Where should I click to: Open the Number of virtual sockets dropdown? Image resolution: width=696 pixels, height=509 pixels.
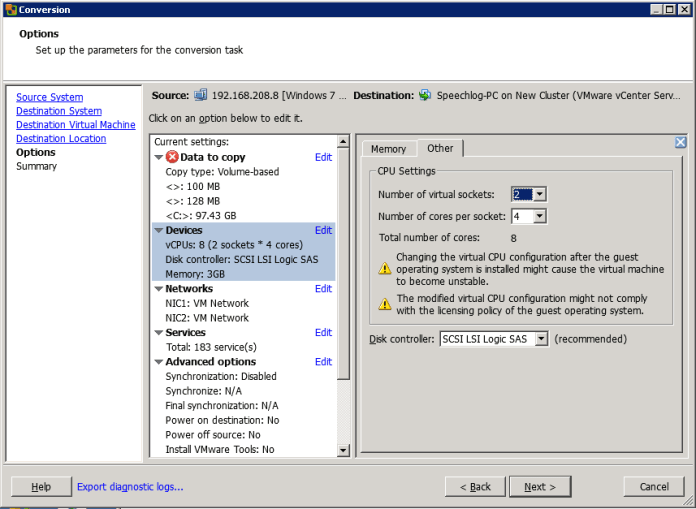(x=539, y=194)
